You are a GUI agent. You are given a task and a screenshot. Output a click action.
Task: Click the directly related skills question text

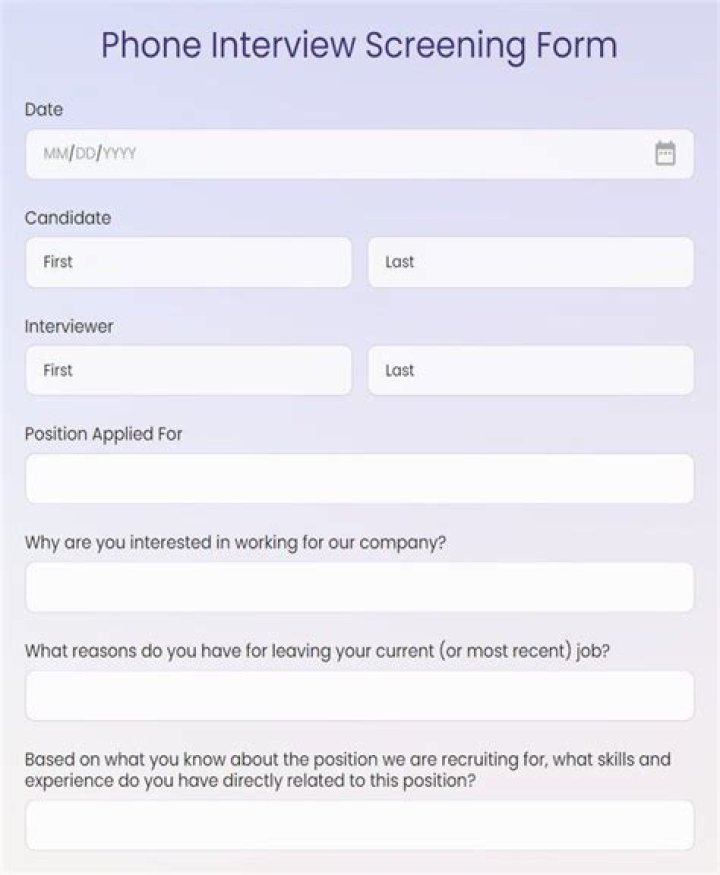click(348, 769)
